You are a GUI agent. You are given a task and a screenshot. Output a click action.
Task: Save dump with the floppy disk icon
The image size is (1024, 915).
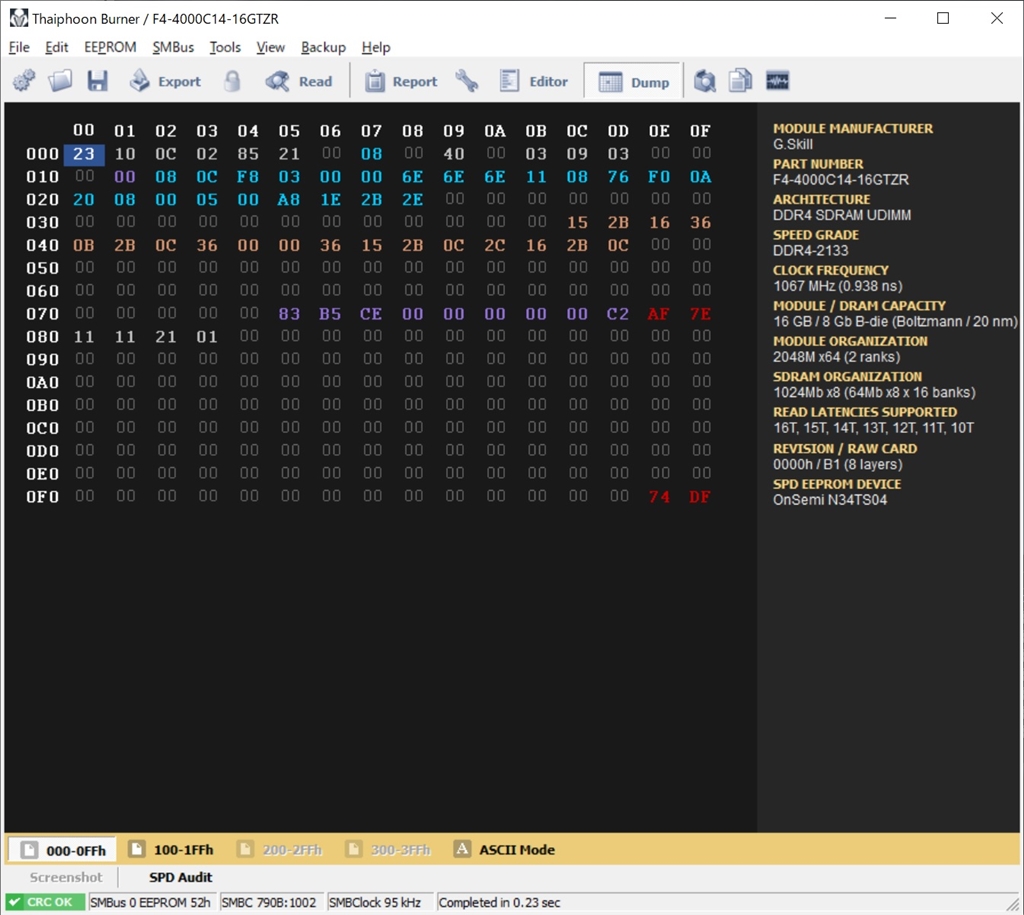[97, 81]
